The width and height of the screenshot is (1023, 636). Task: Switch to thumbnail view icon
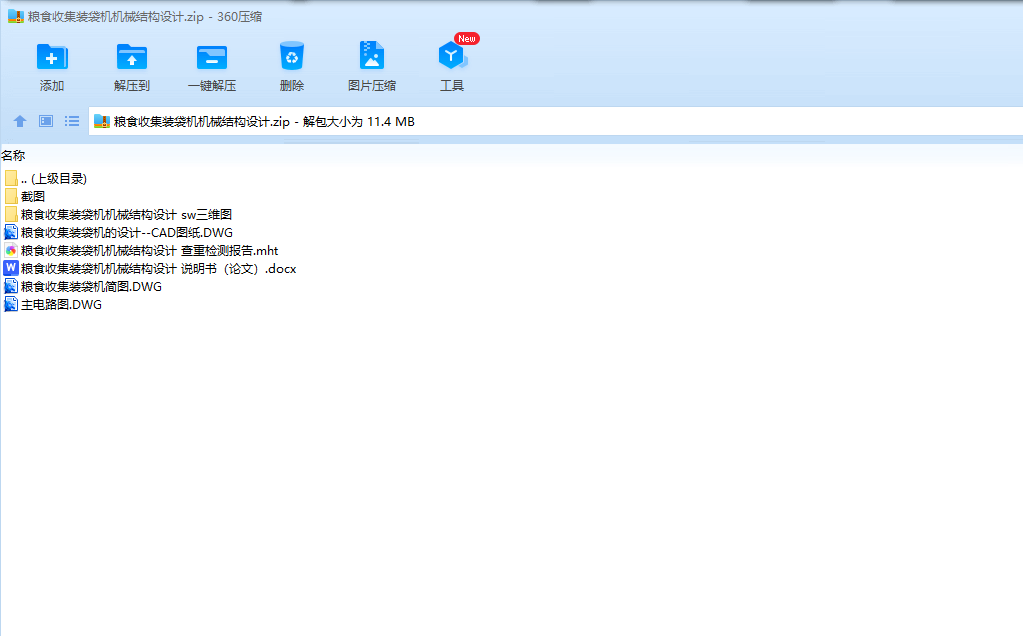[46, 121]
